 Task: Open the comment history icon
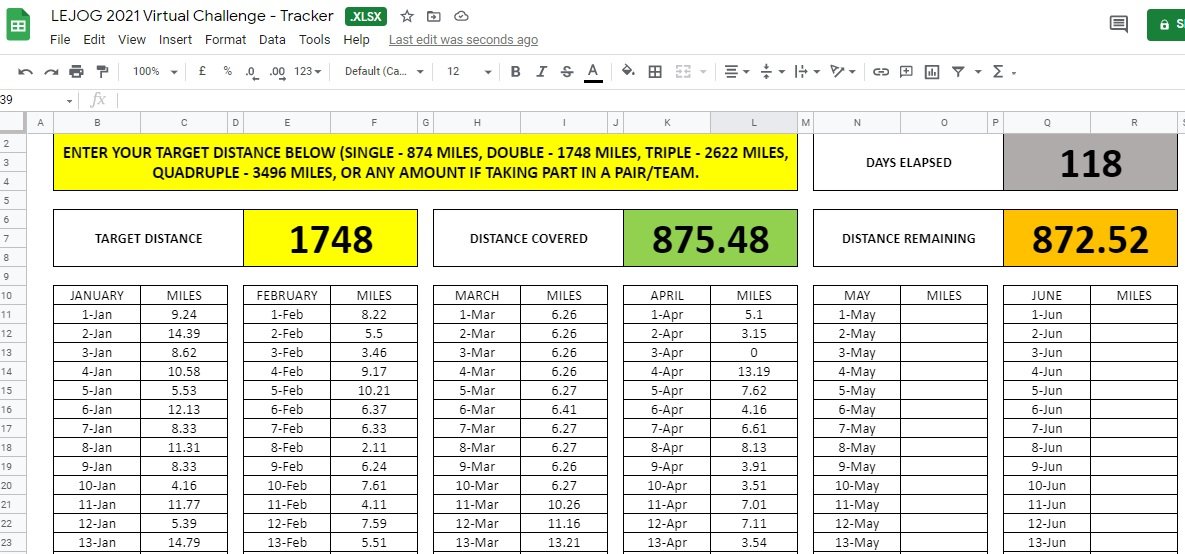pyautogui.click(x=1118, y=24)
